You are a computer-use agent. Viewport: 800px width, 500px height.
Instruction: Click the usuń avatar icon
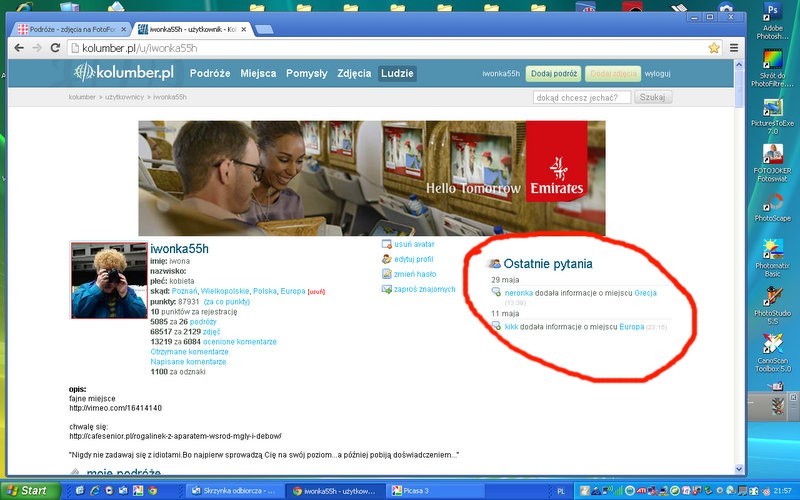pyautogui.click(x=386, y=244)
